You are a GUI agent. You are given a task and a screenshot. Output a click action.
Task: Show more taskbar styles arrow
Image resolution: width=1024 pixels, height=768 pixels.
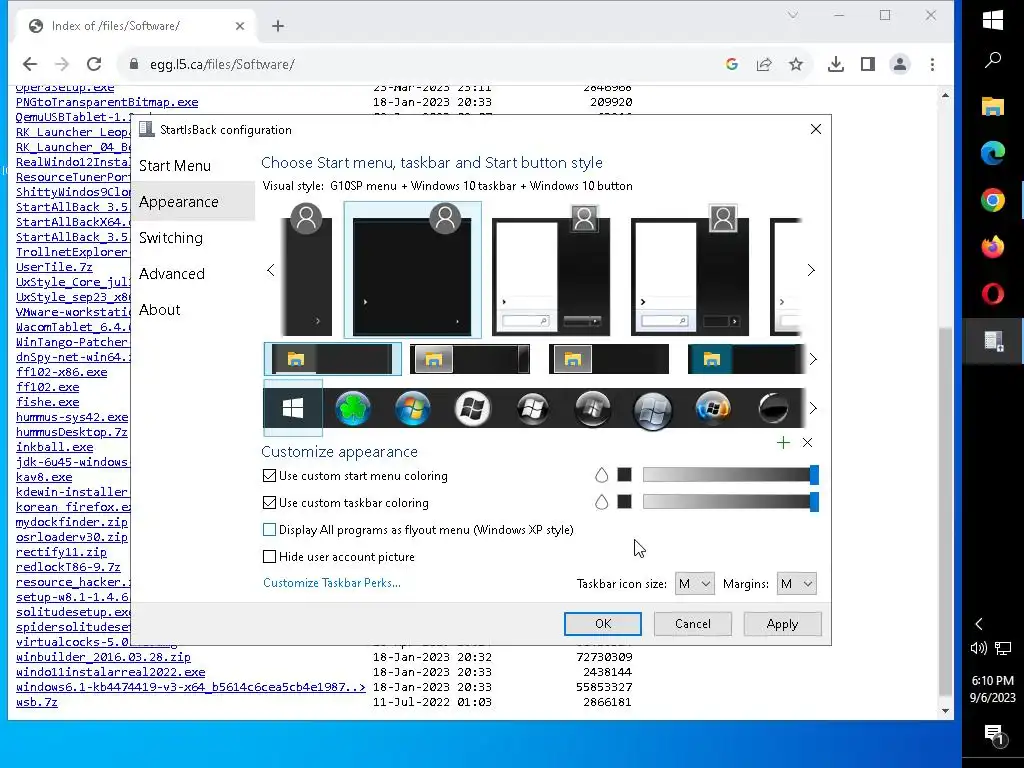[813, 359]
